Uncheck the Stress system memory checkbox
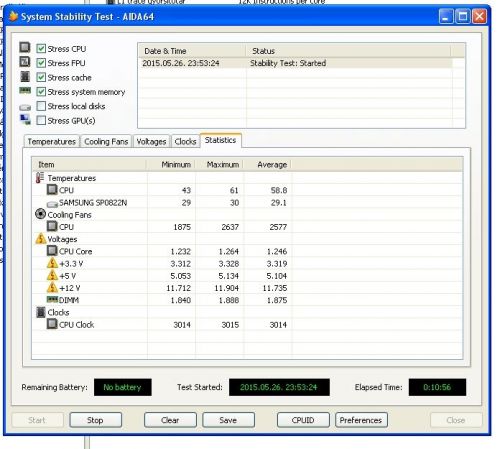 41,92
